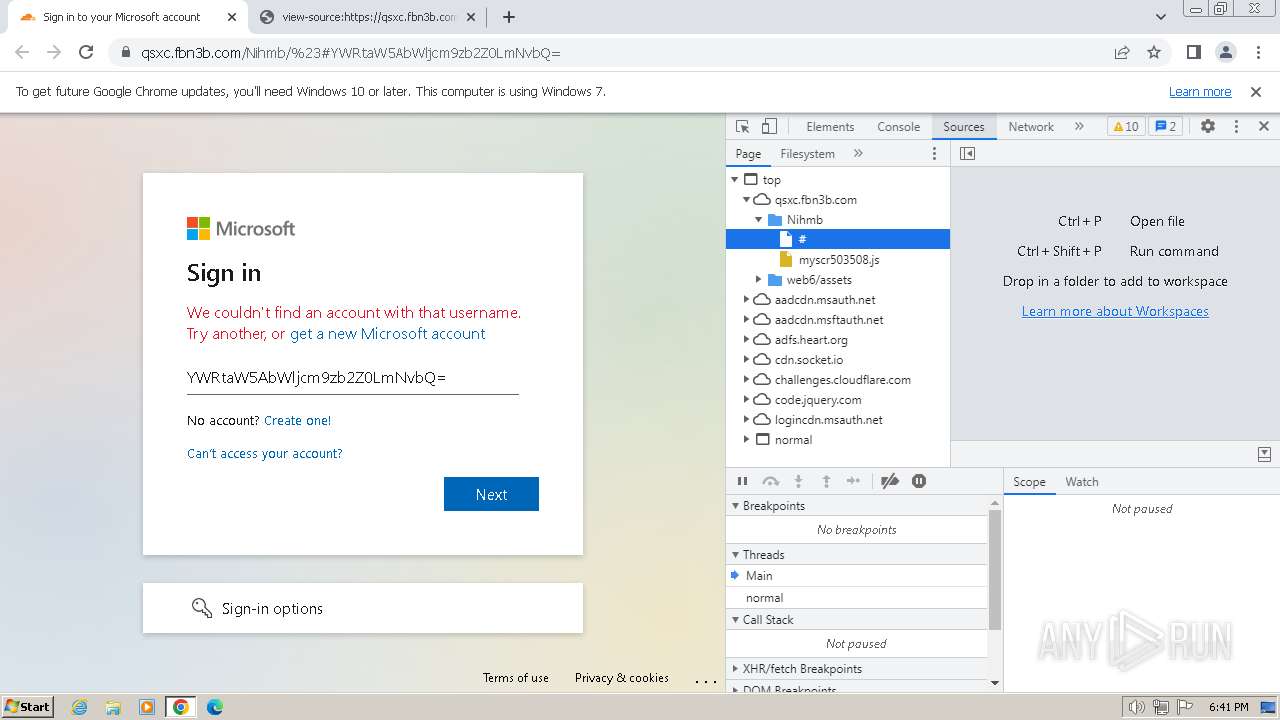Open the Watch pane tab

click(1082, 482)
